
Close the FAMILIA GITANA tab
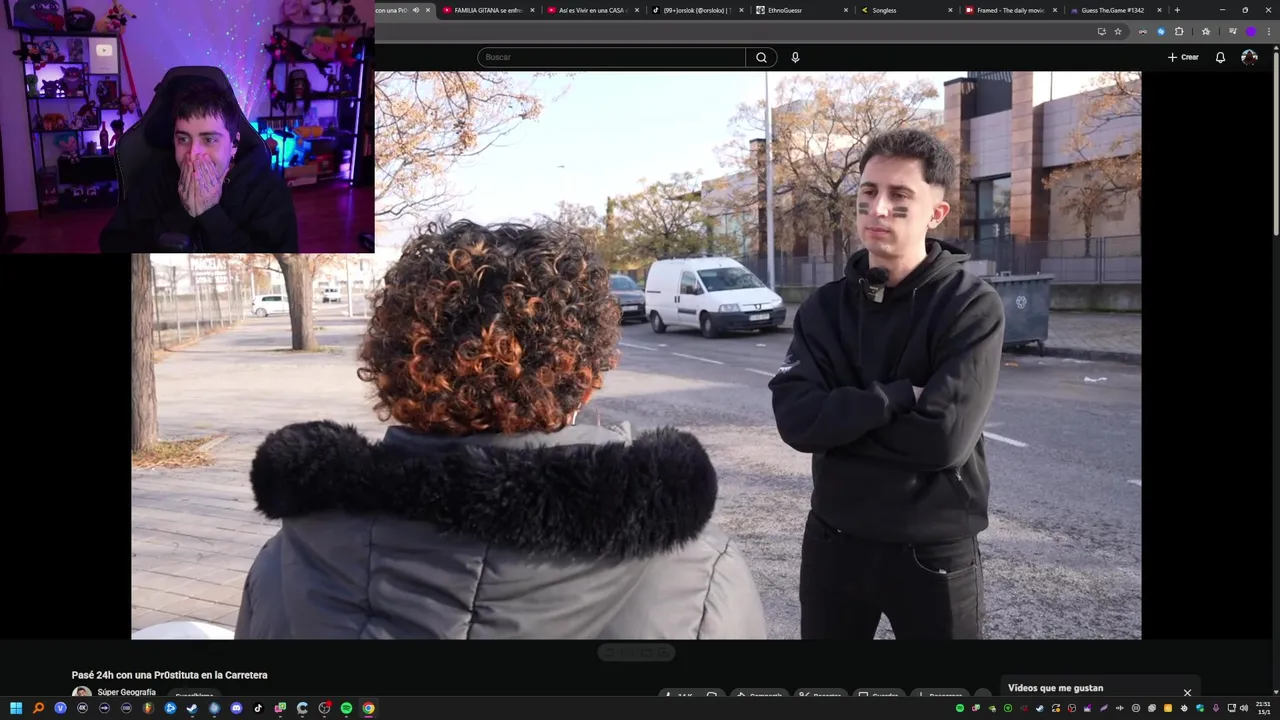click(x=532, y=10)
